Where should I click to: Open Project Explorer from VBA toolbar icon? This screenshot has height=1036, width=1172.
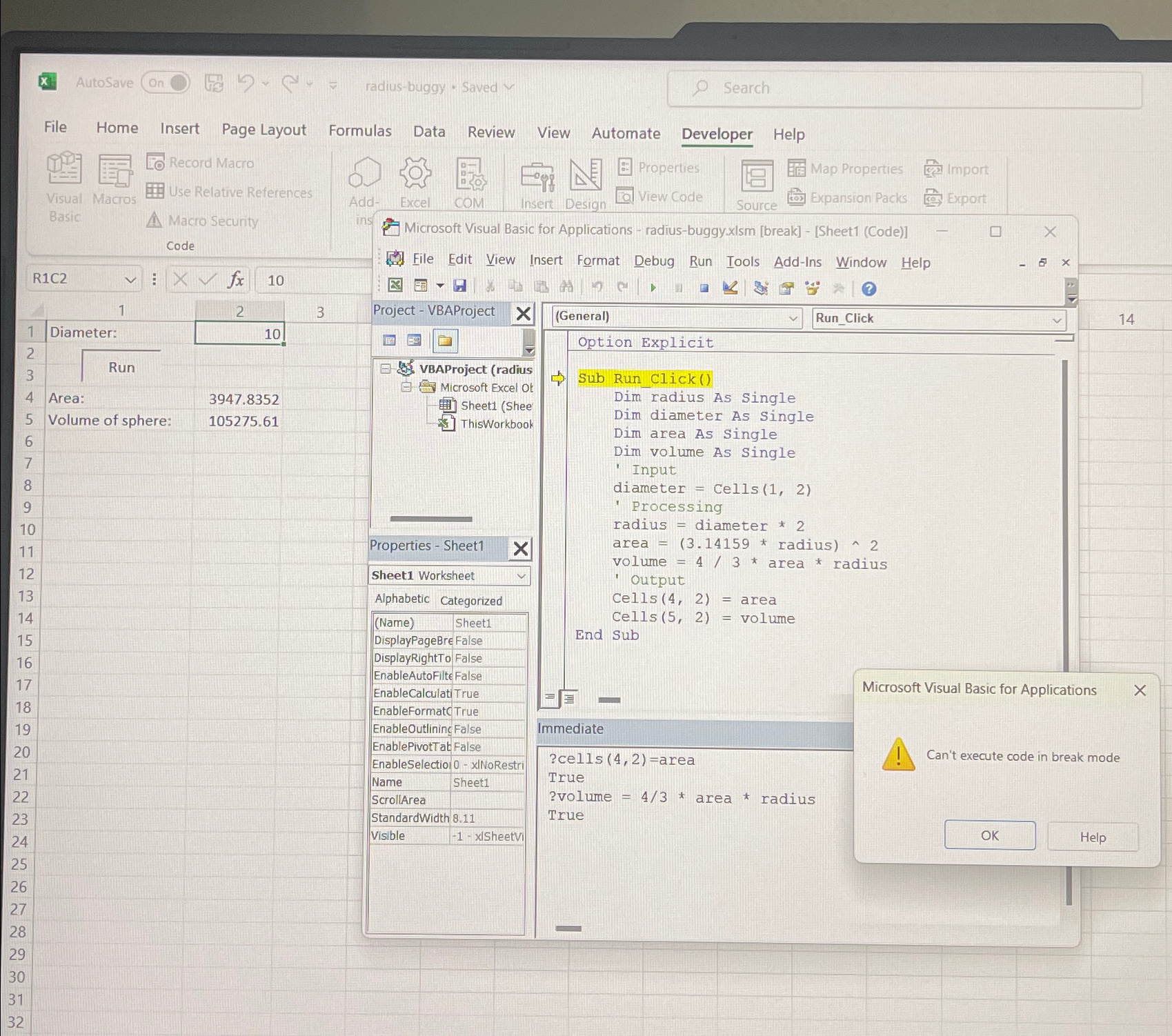click(x=761, y=288)
